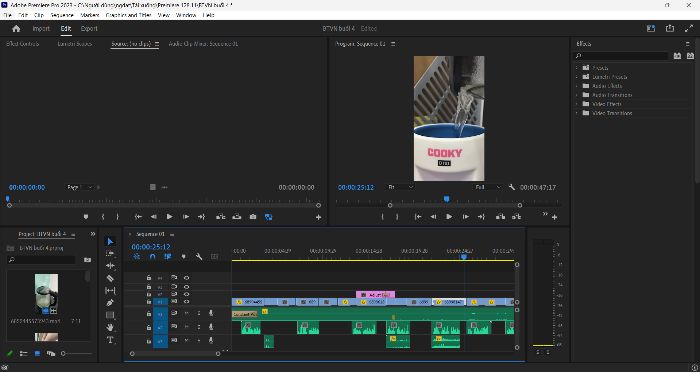Step forward one frame in Program monitor
Image resolution: width=700 pixels, height=372 pixels.
coord(465,217)
